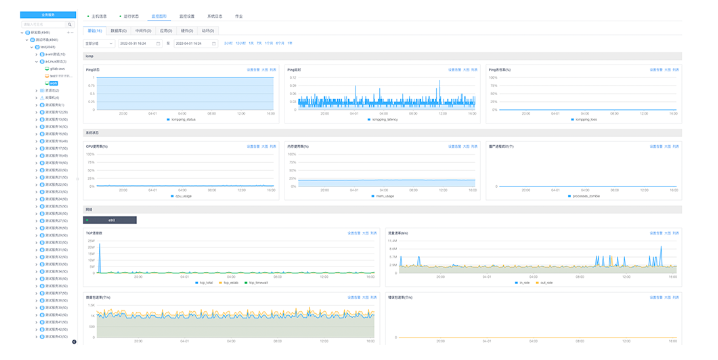Select 测试服务15 tree row
Screen dimensions: 718x360
[56, 134]
